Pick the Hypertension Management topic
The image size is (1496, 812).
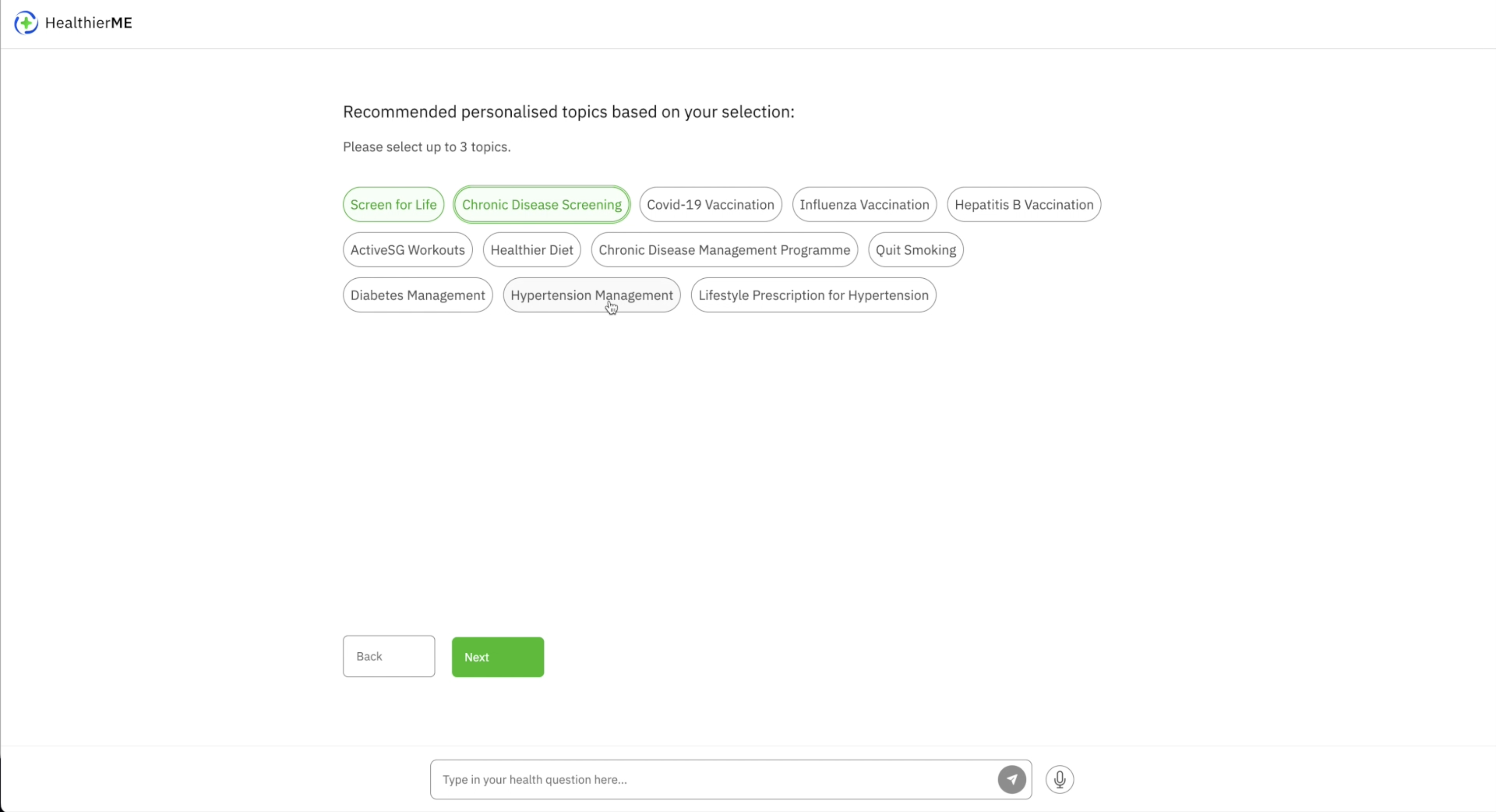(592, 295)
